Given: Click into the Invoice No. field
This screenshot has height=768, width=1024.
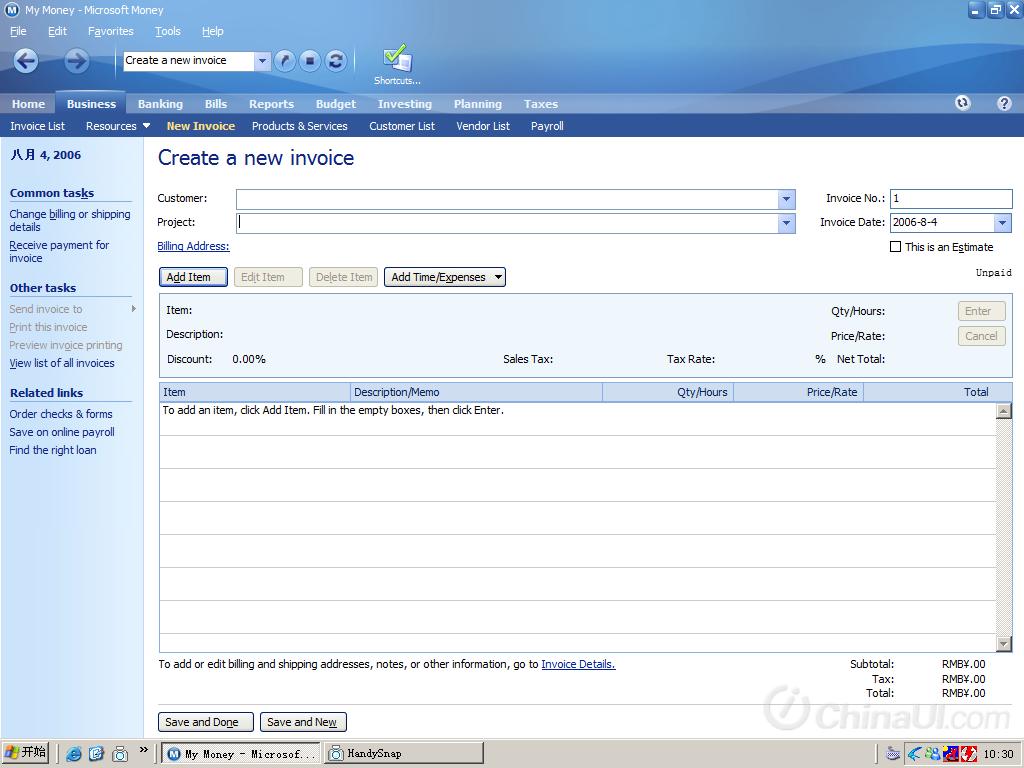Looking at the screenshot, I should pyautogui.click(x=951, y=199).
